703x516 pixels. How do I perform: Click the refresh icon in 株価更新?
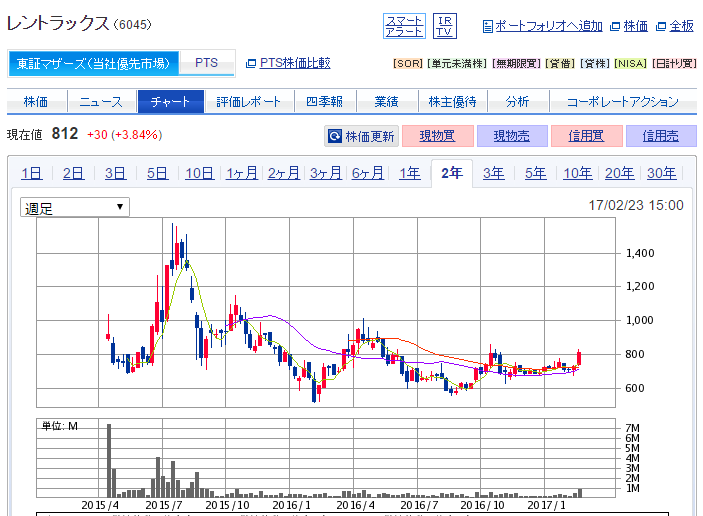[x=335, y=136]
